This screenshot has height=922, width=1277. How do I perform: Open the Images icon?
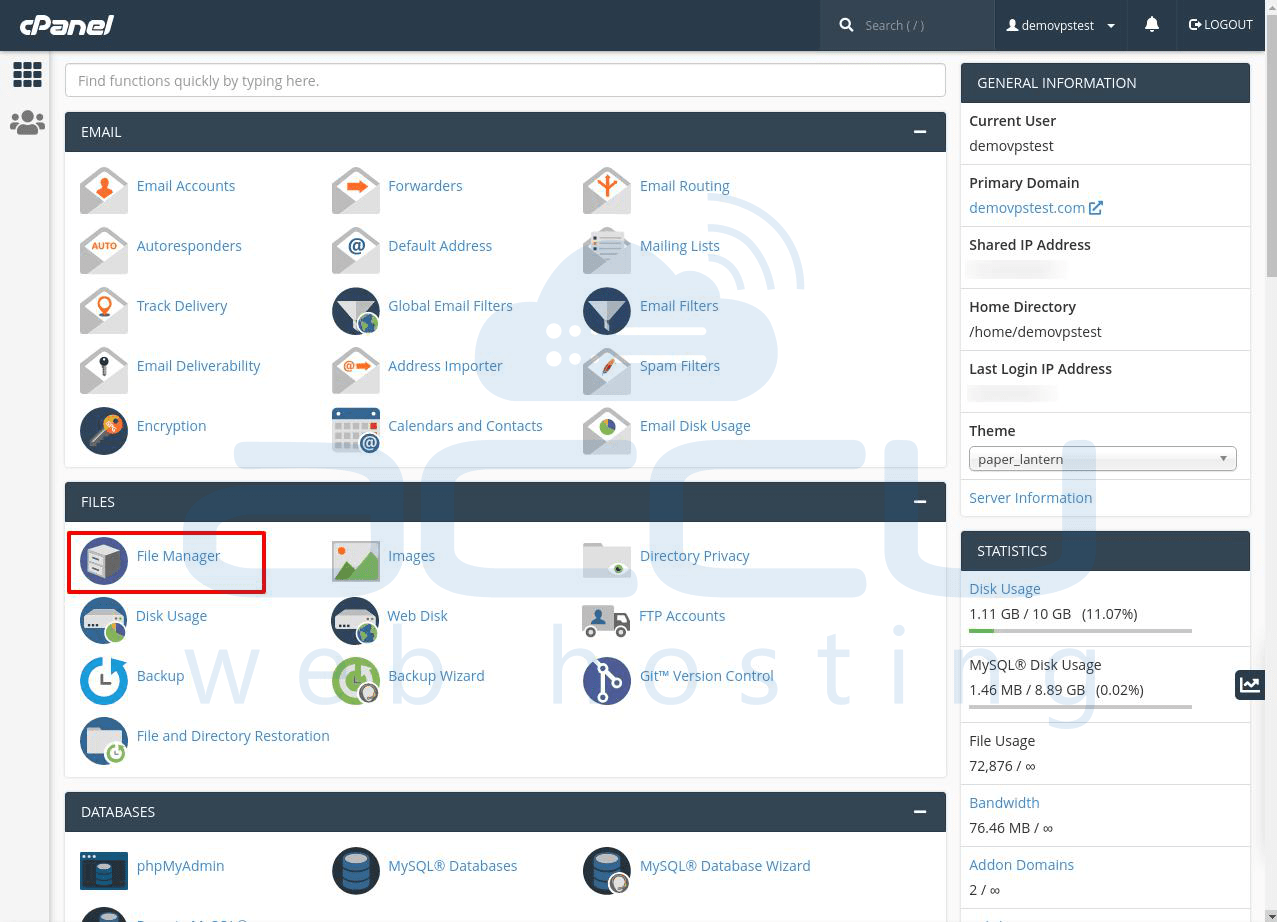pyautogui.click(x=356, y=560)
